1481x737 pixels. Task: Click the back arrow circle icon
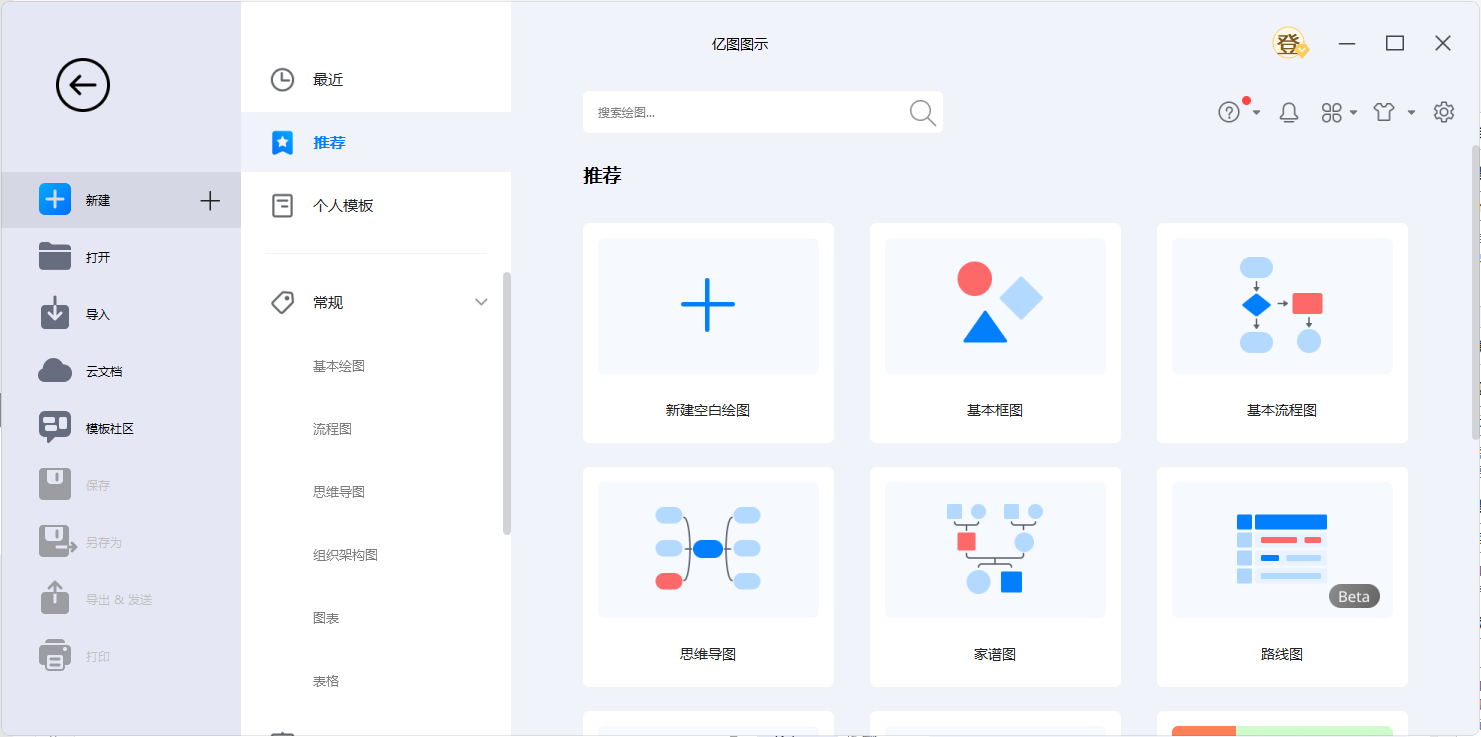tap(83, 85)
